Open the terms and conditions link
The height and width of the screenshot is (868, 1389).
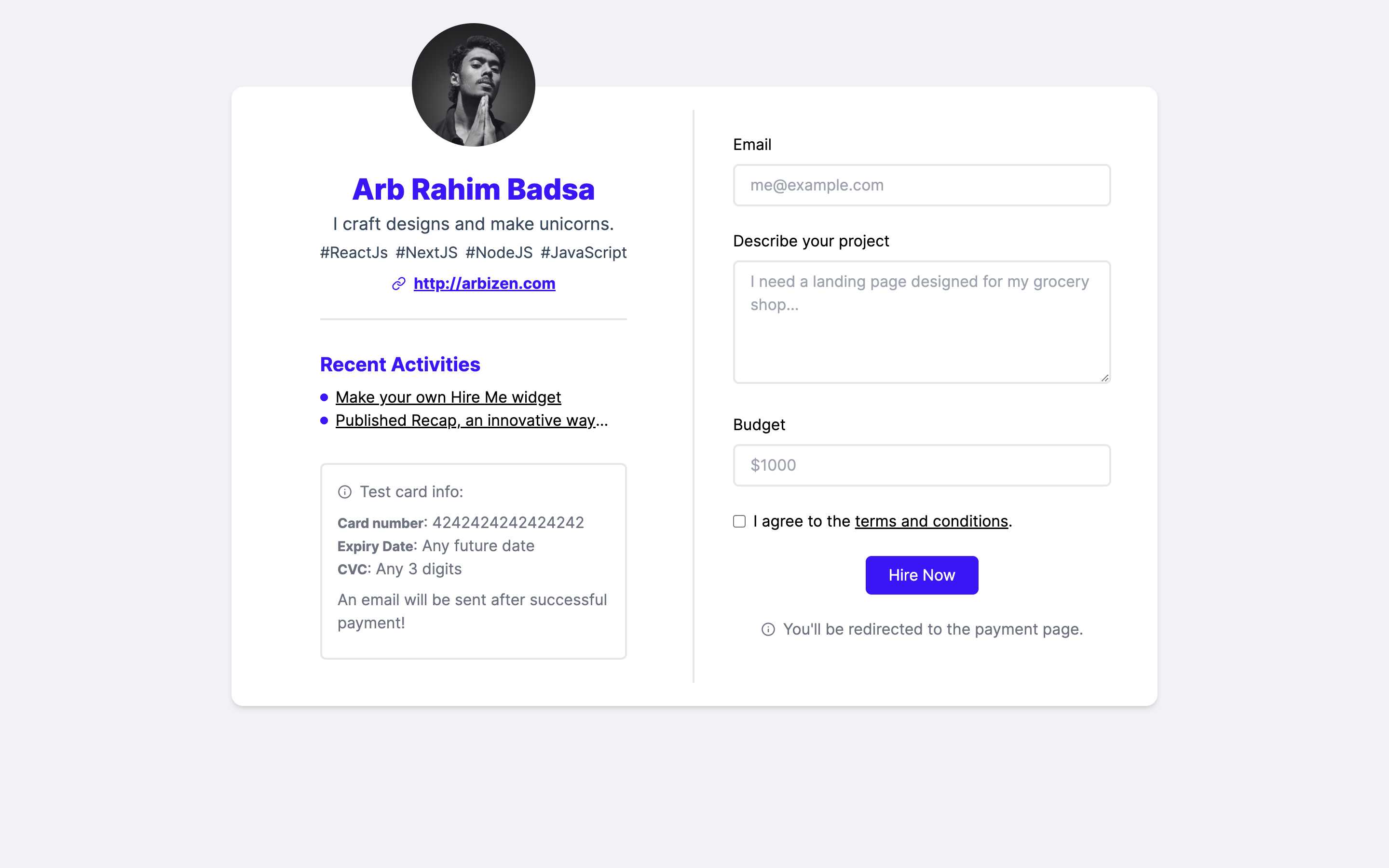tap(931, 521)
